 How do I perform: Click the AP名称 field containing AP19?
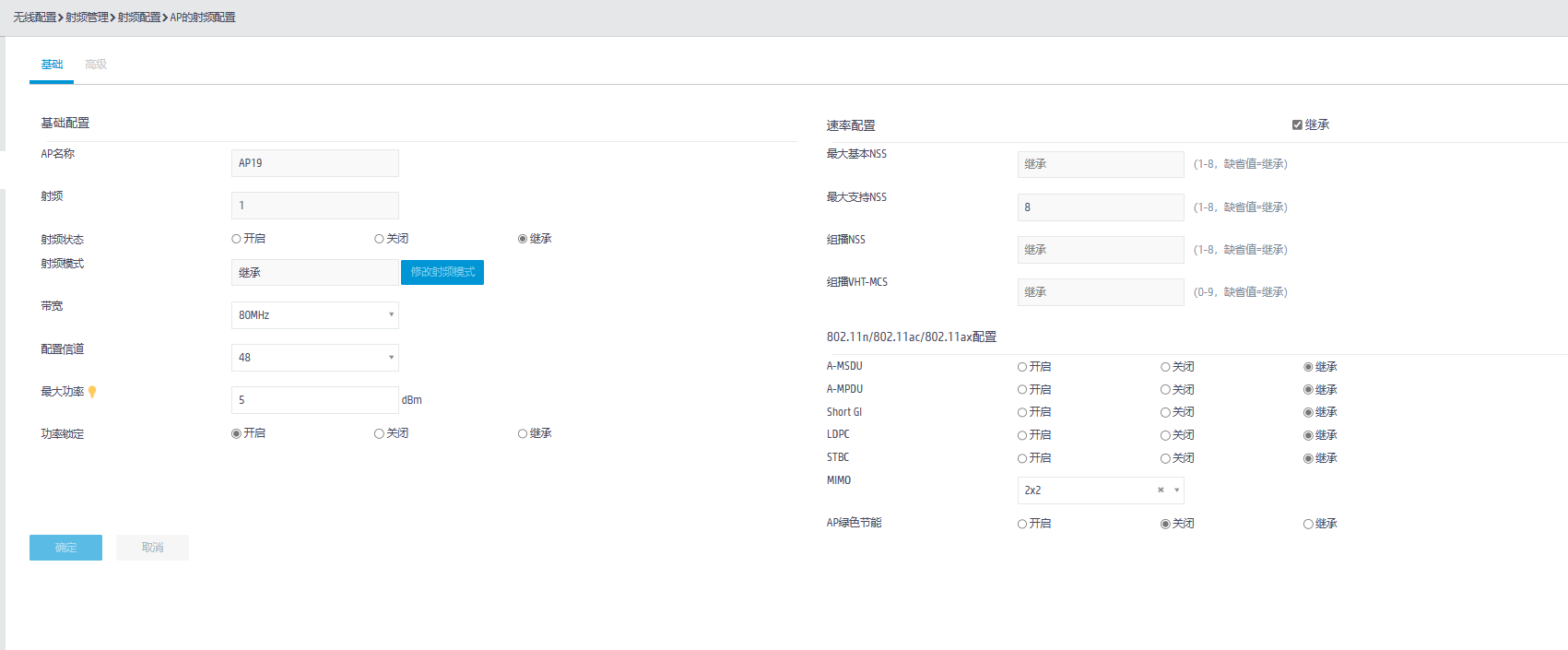315,163
